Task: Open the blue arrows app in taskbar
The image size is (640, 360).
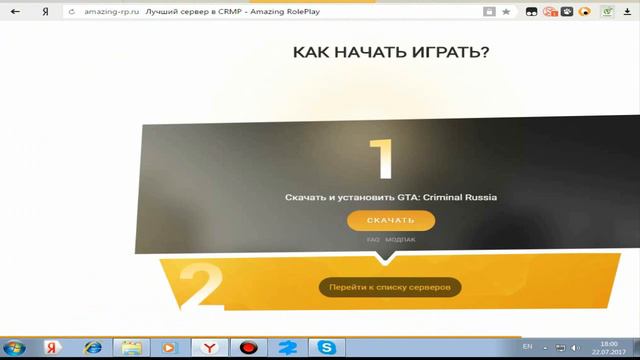Action: click(288, 348)
